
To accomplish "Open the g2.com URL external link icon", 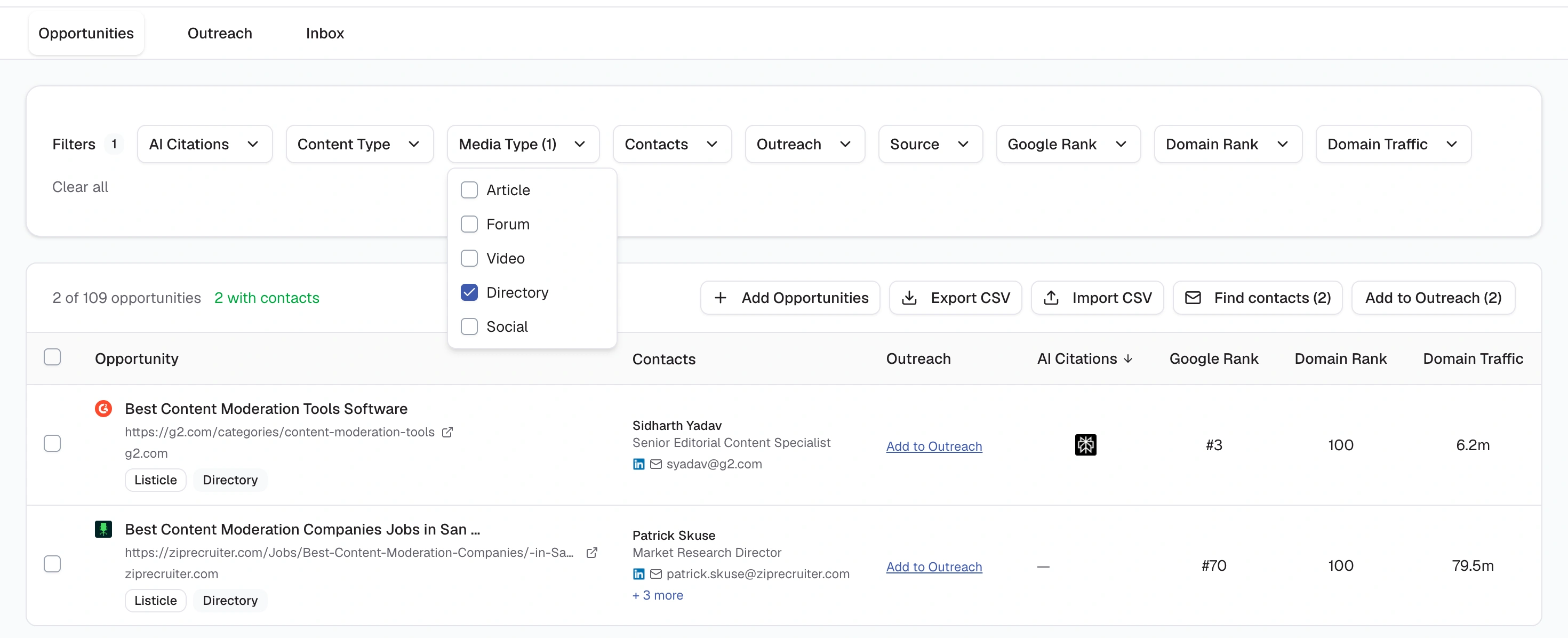I will point(447,432).
